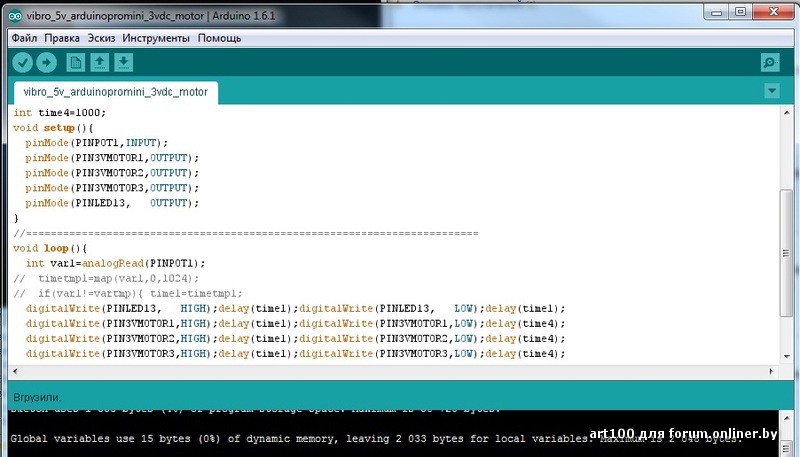
Task: Click the commented 'timetmp1=map(var1,0,1024);' line
Action: pos(106,278)
